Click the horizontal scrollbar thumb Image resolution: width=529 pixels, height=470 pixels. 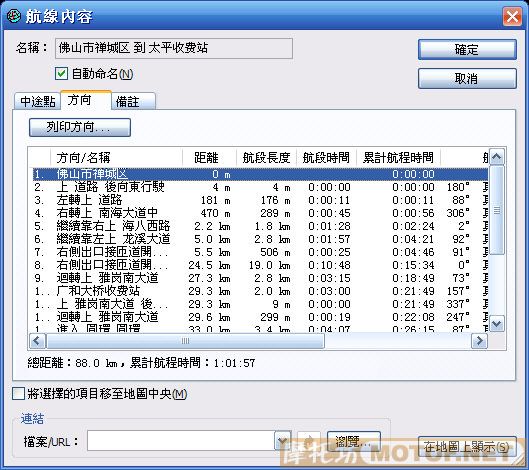pos(185,341)
